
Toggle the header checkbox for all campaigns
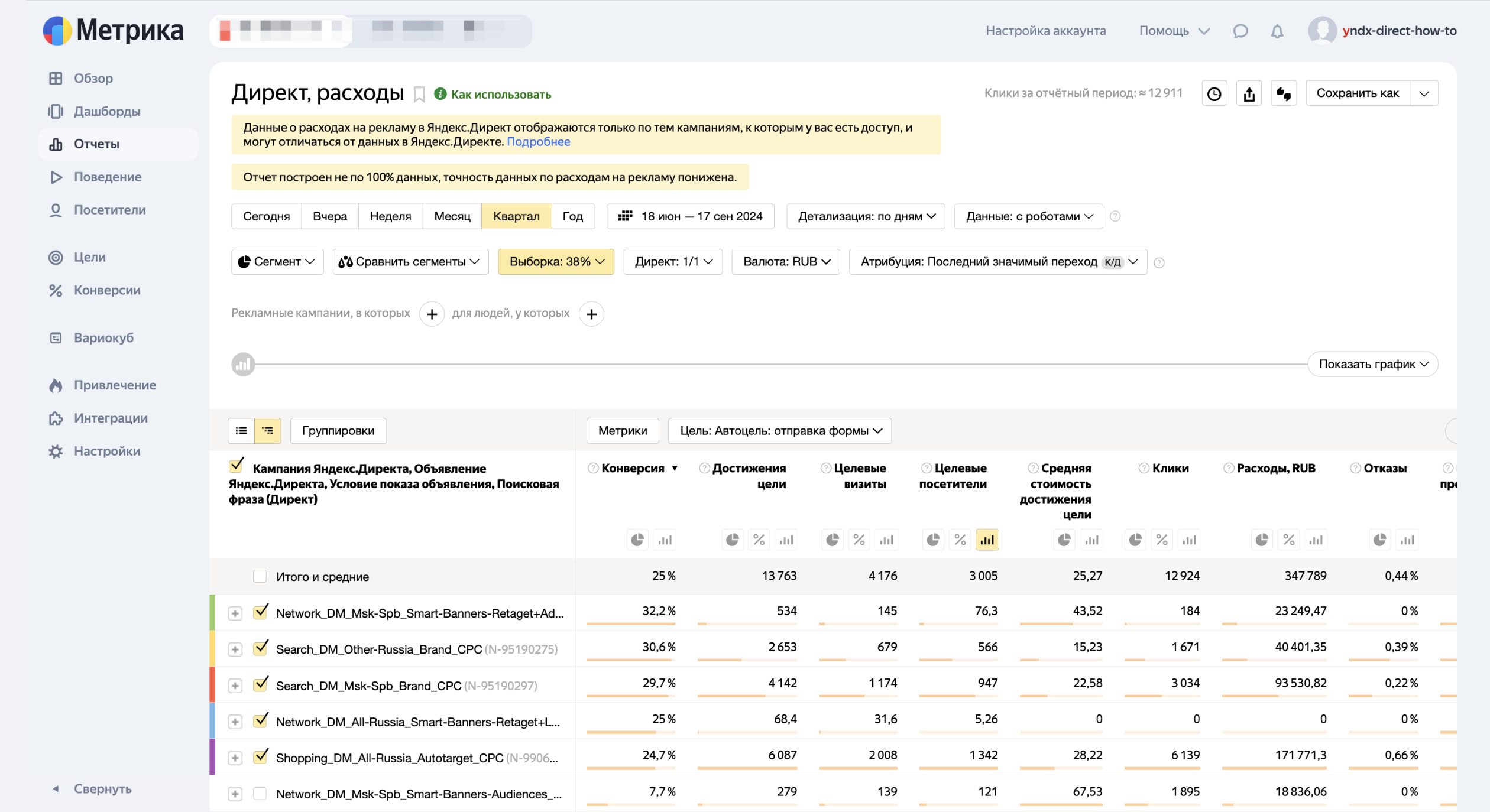(x=236, y=466)
